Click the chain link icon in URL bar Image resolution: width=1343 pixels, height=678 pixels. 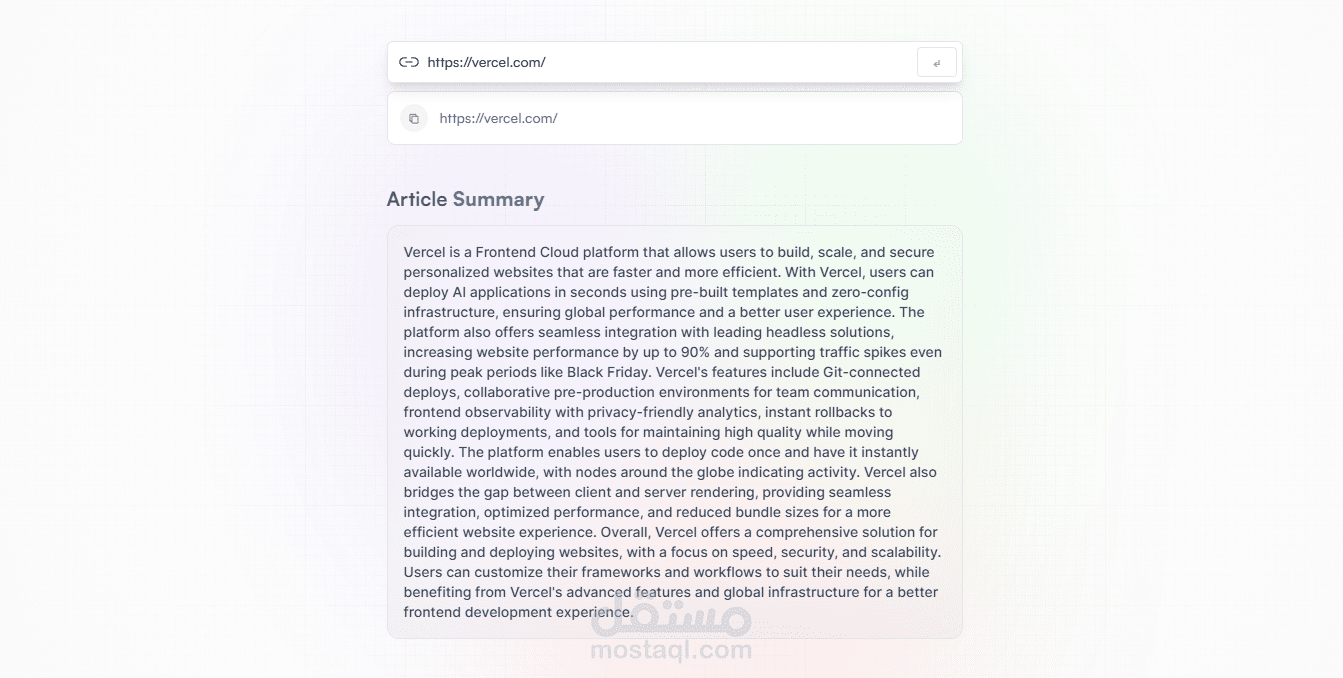(x=408, y=62)
